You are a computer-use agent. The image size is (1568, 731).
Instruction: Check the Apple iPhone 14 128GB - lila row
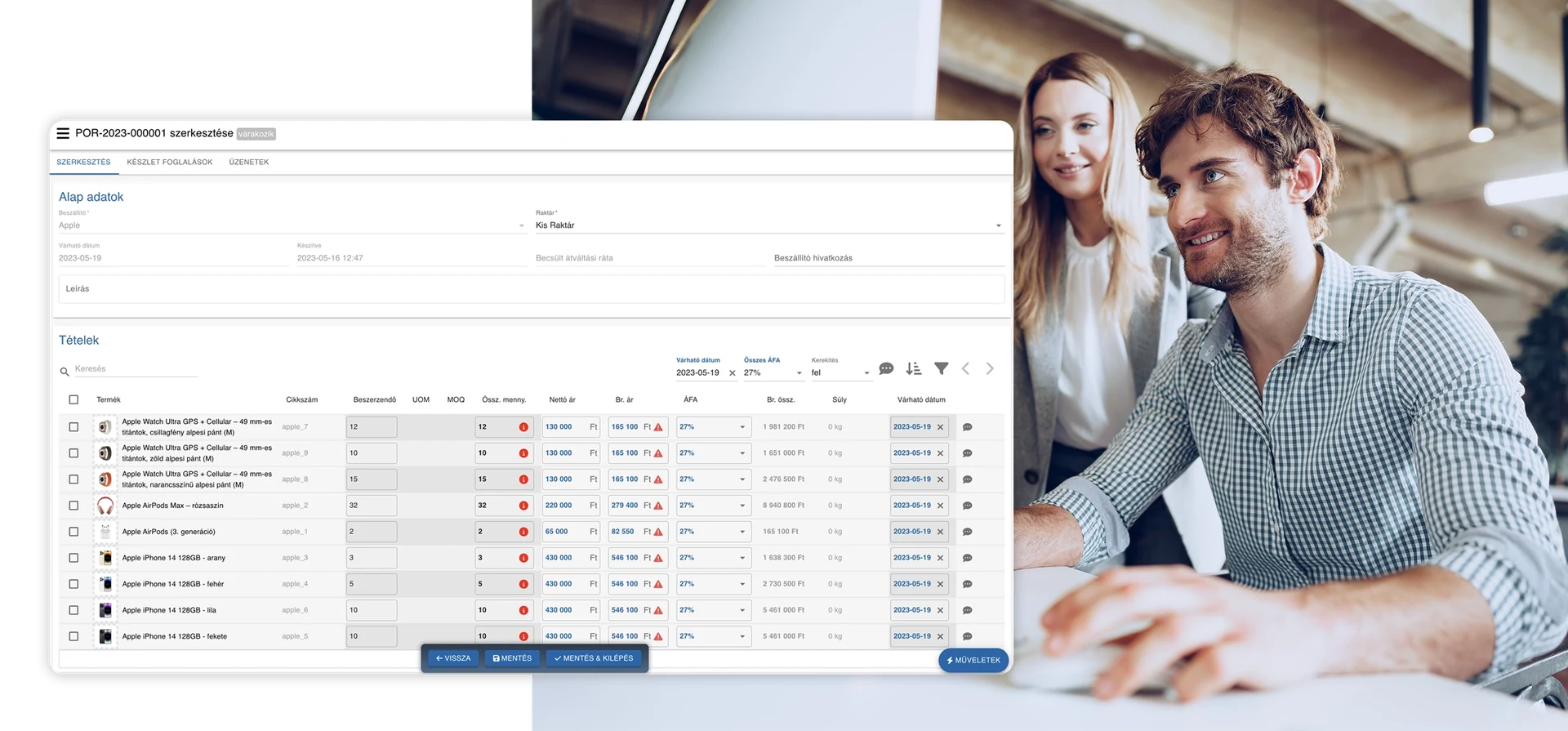73,610
